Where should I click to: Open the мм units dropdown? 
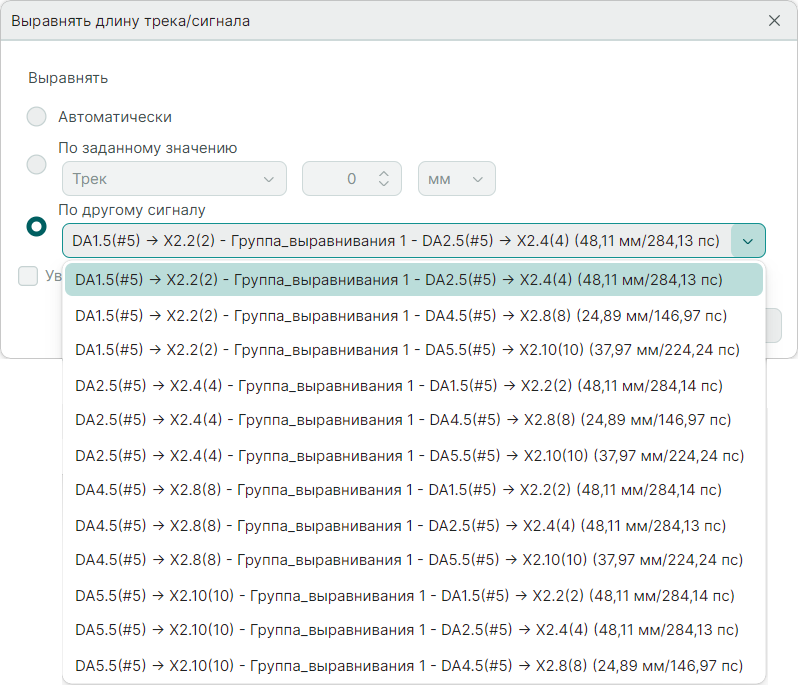456,179
